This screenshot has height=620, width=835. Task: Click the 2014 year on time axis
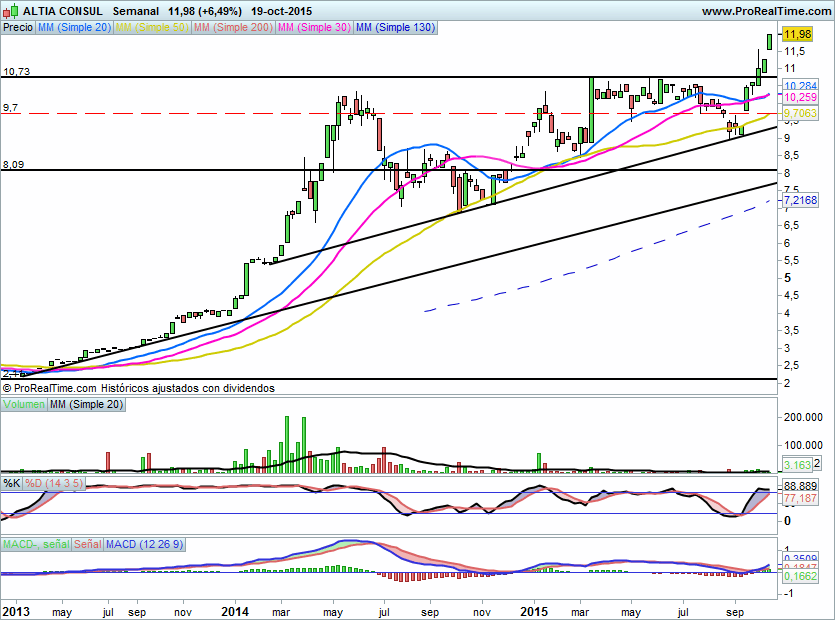pyautogui.click(x=235, y=611)
